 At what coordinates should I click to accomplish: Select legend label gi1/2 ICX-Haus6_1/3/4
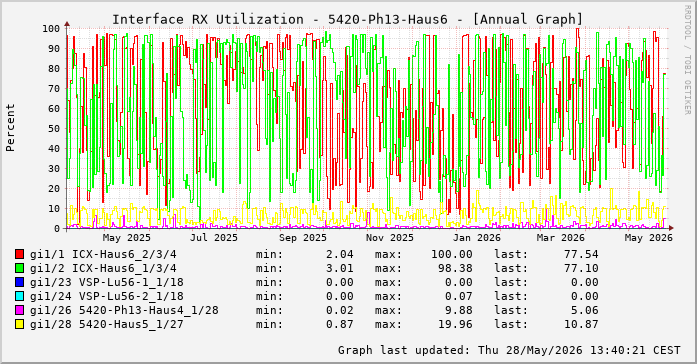(x=103, y=268)
